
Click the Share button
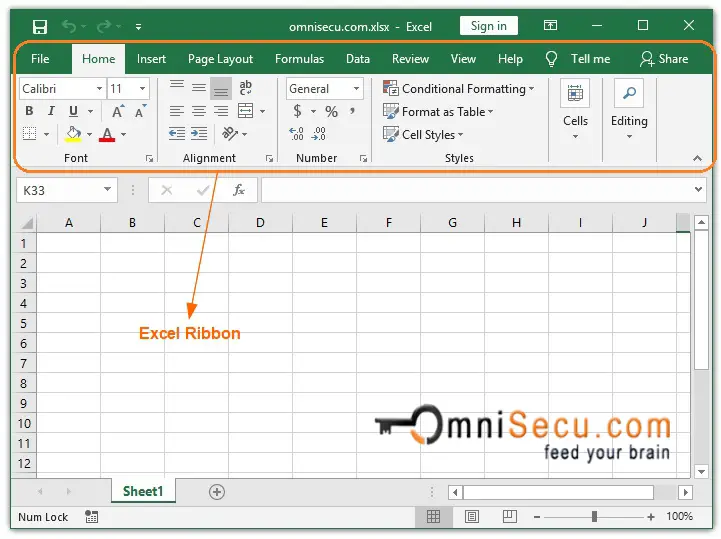coord(664,59)
